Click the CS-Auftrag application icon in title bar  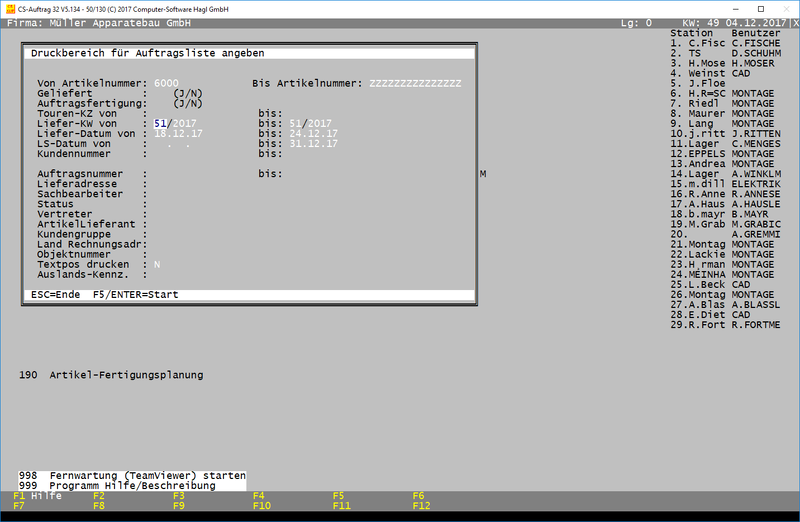tap(8, 7)
